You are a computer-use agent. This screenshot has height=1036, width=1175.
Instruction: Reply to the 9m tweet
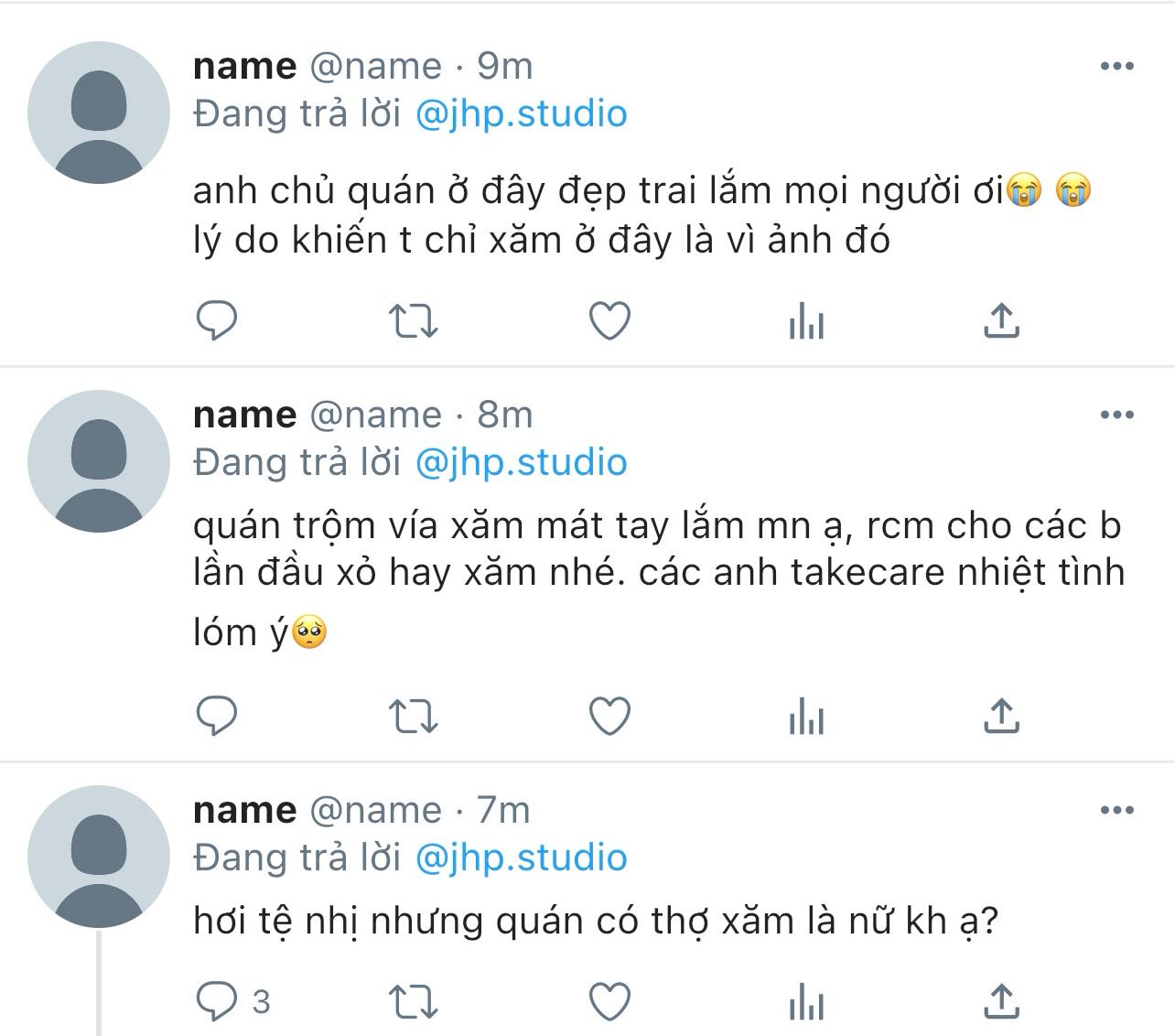tap(217, 321)
